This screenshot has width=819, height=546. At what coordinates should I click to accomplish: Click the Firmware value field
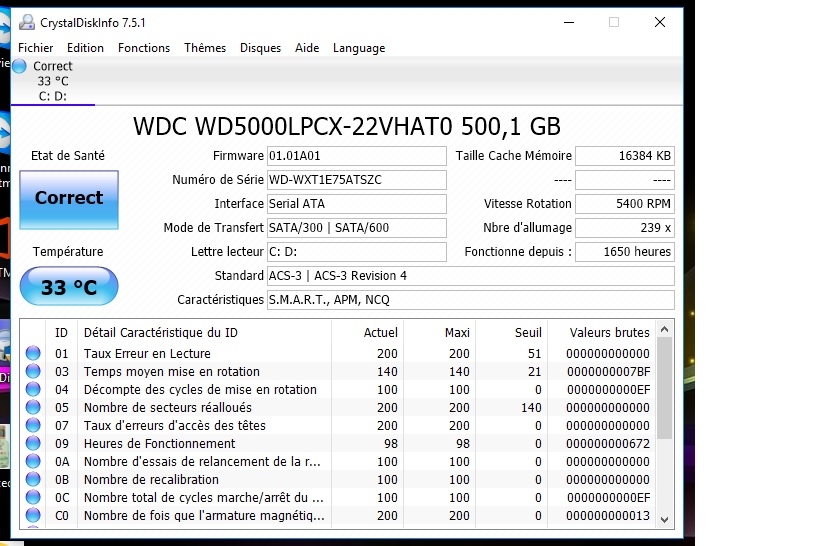(x=356, y=156)
